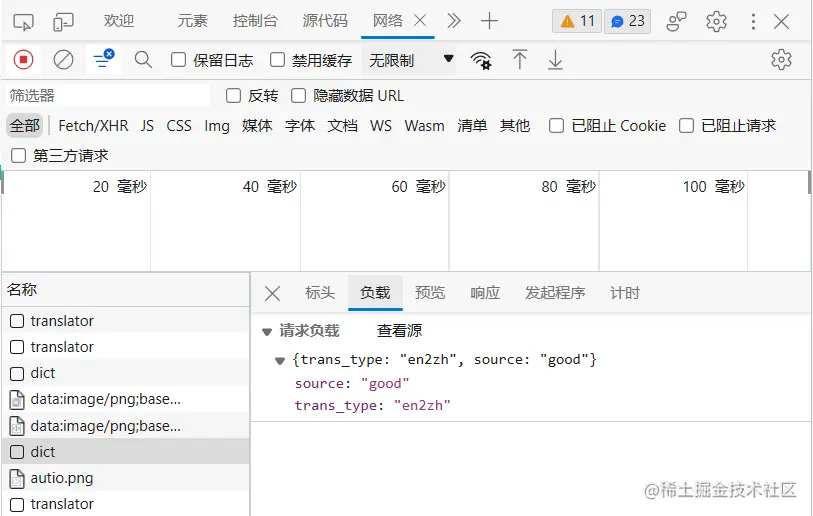Enable 保留日志 checkbox
Screen dimensions: 813x516
[x=178, y=60]
